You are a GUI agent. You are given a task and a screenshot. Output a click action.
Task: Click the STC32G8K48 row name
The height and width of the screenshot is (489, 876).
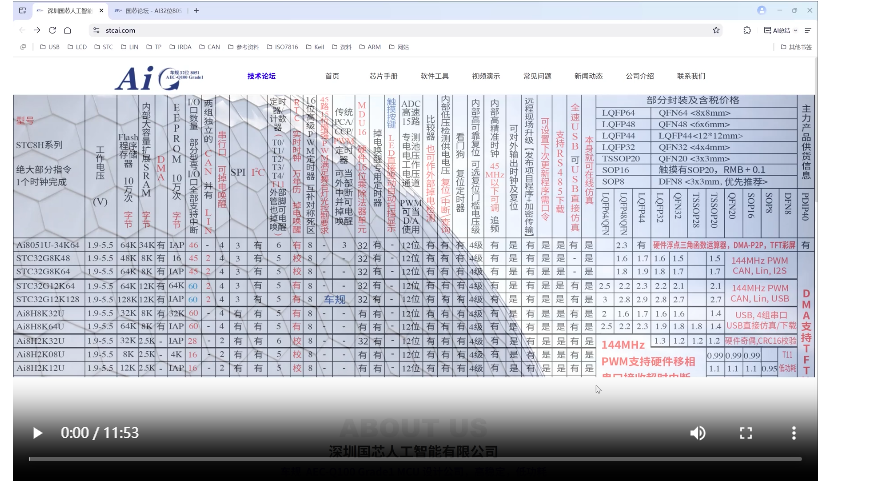pos(43,258)
